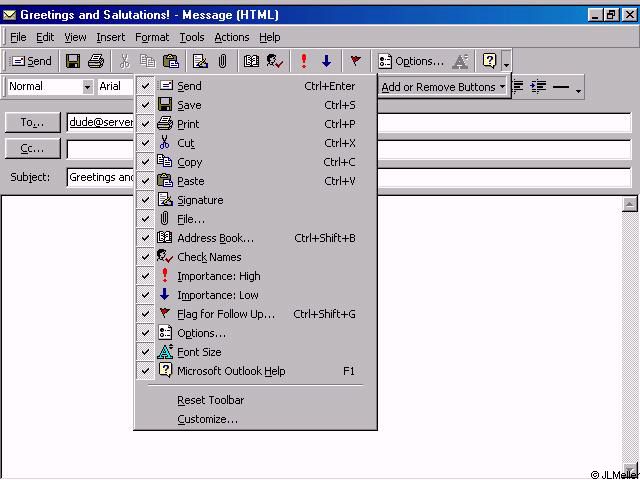Click the Cc input field
The height and width of the screenshot is (480, 640).
100,149
